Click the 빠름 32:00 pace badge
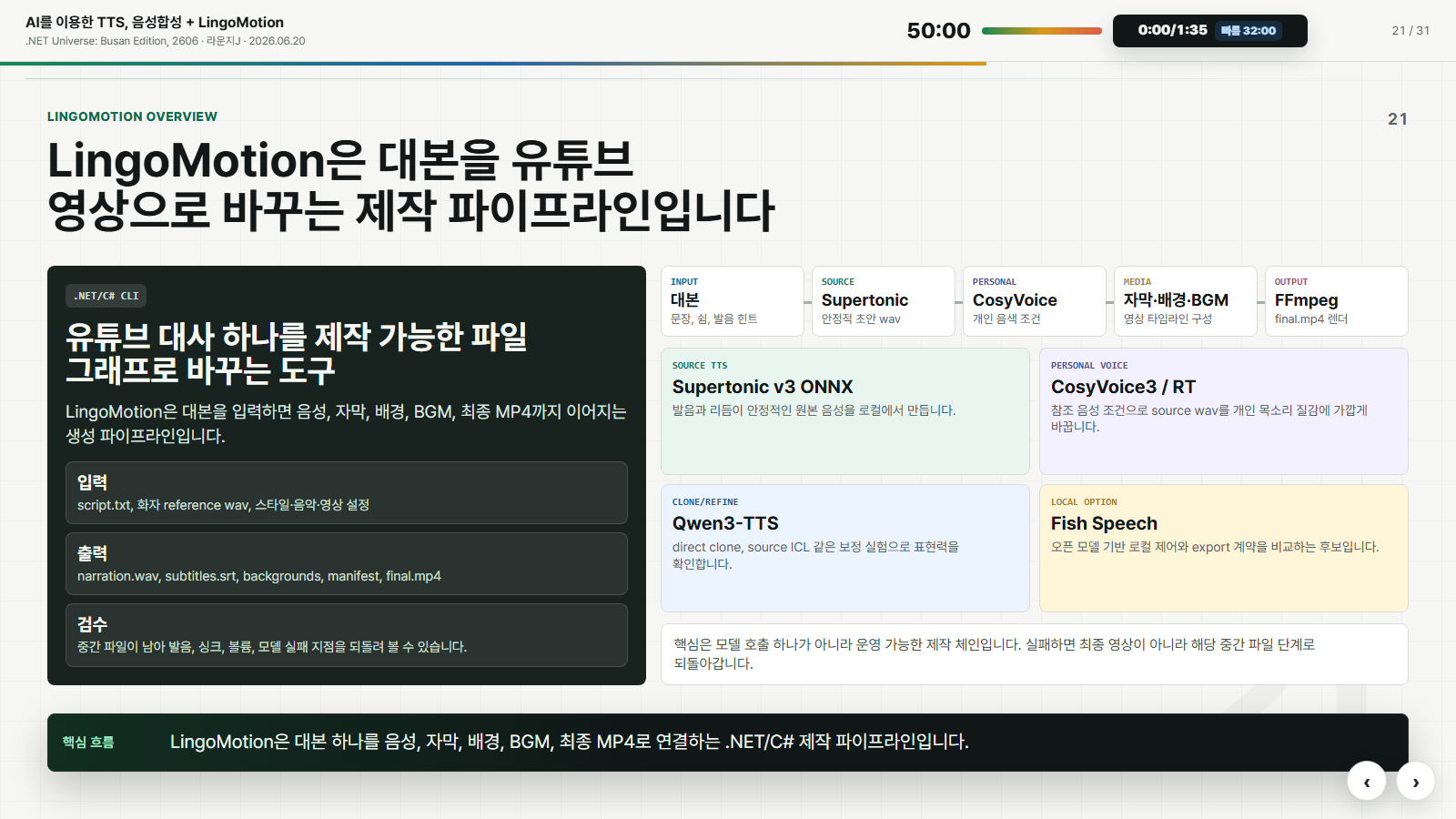1456x819 pixels. pos(1249,31)
